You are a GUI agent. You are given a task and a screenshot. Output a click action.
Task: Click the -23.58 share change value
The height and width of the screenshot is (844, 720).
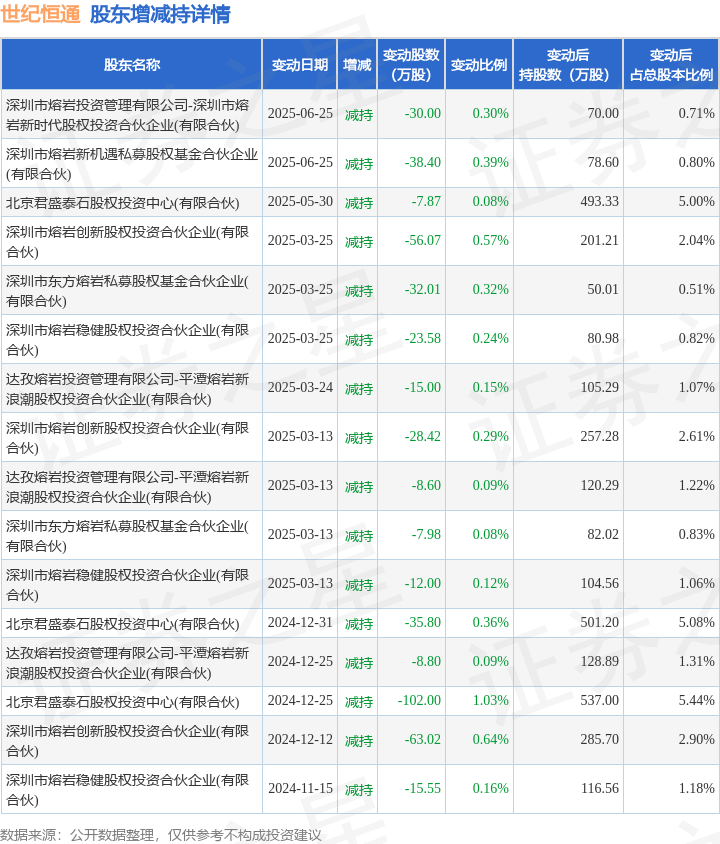422,339
